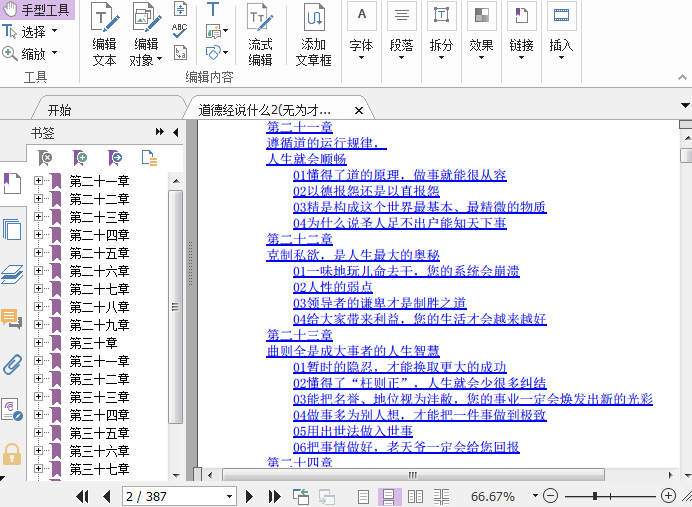Open the Bookmarks sidebar panel icon

click(x=12, y=183)
